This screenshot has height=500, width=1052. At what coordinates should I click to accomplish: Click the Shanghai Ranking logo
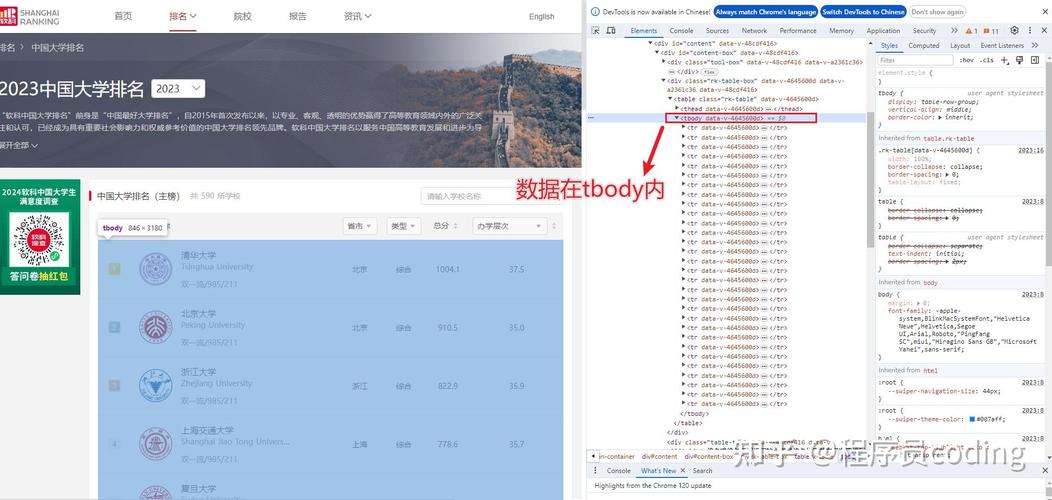[x=30, y=16]
